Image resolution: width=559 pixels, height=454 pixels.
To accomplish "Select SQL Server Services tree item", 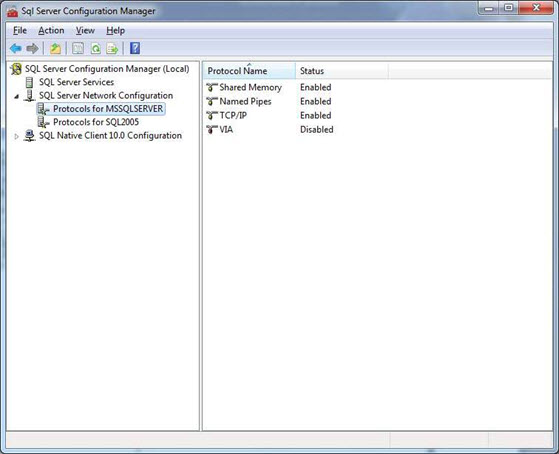I will pyautogui.click(x=76, y=82).
